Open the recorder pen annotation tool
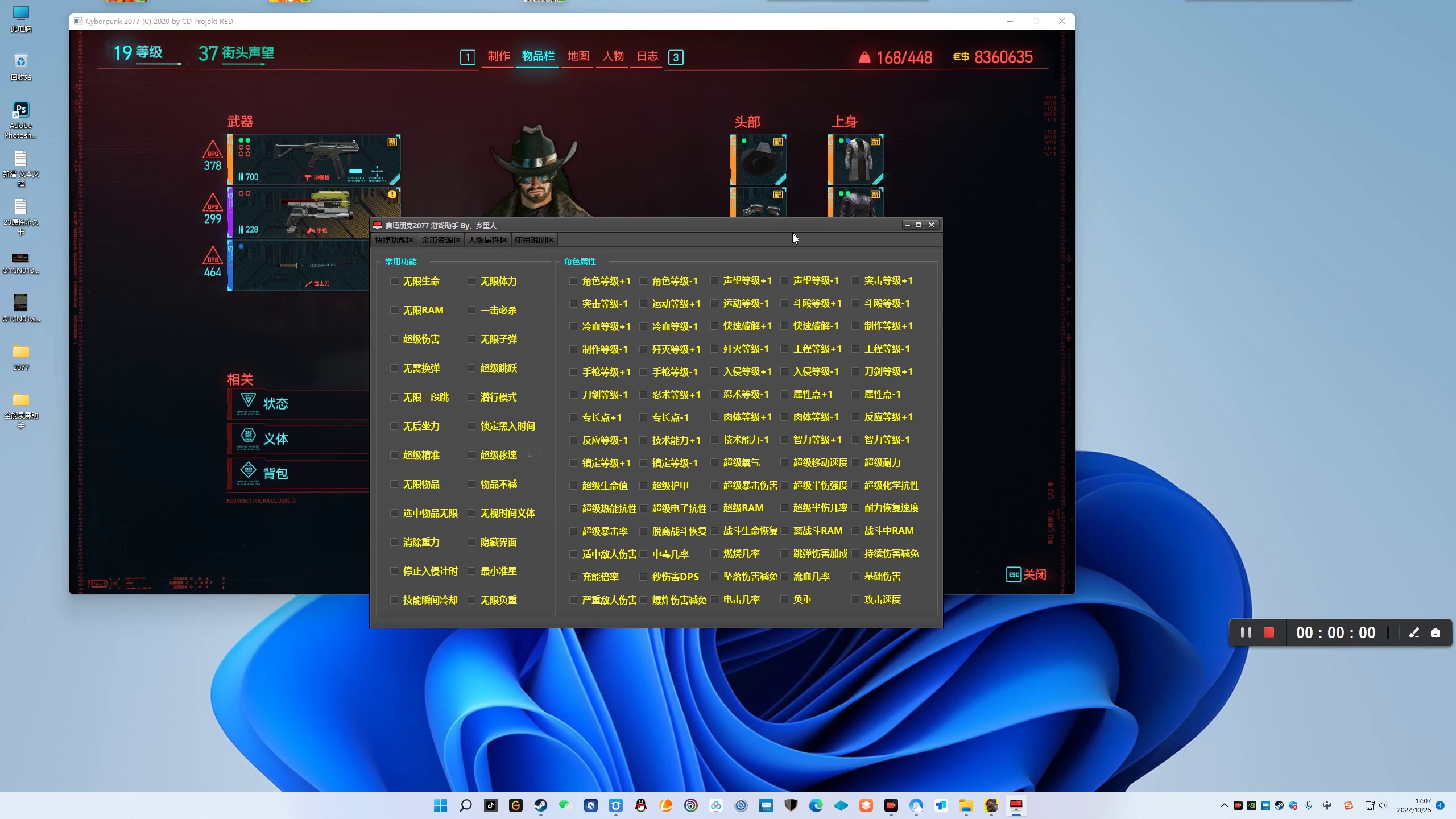 [x=1413, y=632]
